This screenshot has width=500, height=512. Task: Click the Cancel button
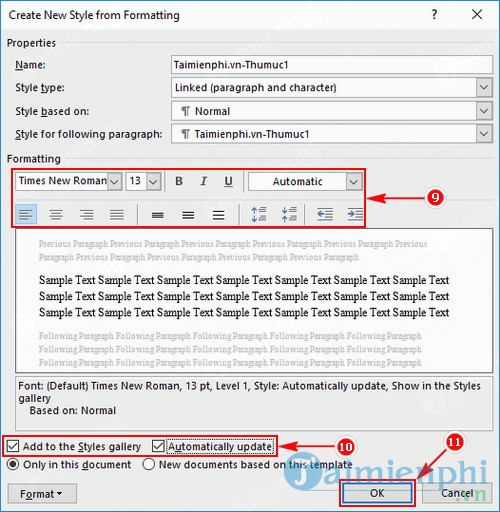(x=457, y=493)
